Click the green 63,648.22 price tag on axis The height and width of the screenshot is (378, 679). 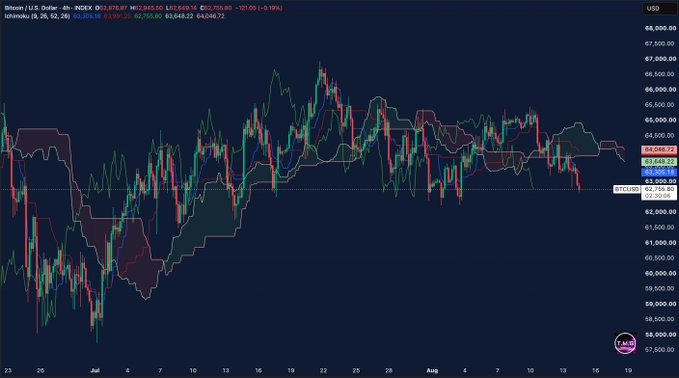(659, 162)
